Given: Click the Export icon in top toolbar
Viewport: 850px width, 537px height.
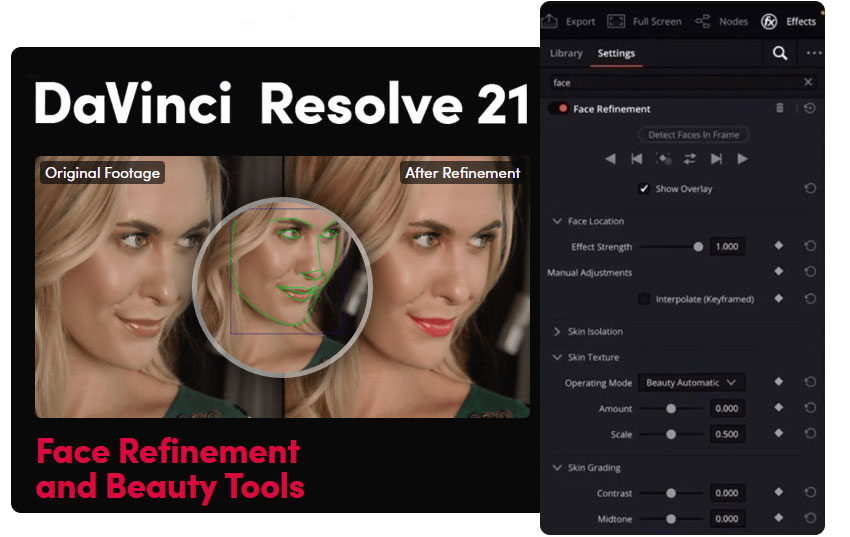Looking at the screenshot, I should point(550,21).
